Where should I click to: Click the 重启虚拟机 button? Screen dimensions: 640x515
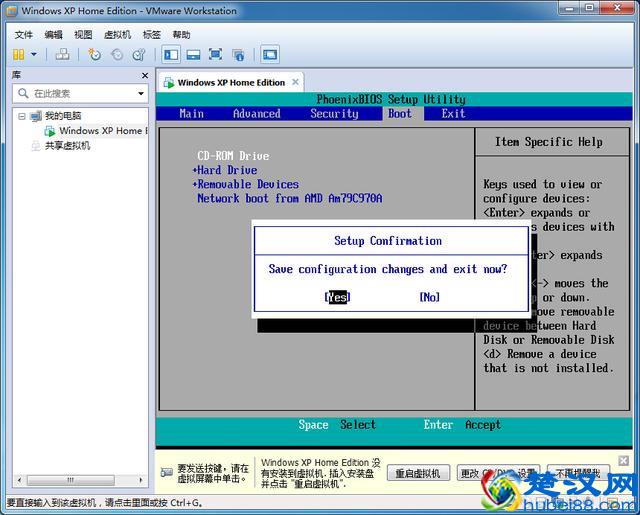click(418, 473)
